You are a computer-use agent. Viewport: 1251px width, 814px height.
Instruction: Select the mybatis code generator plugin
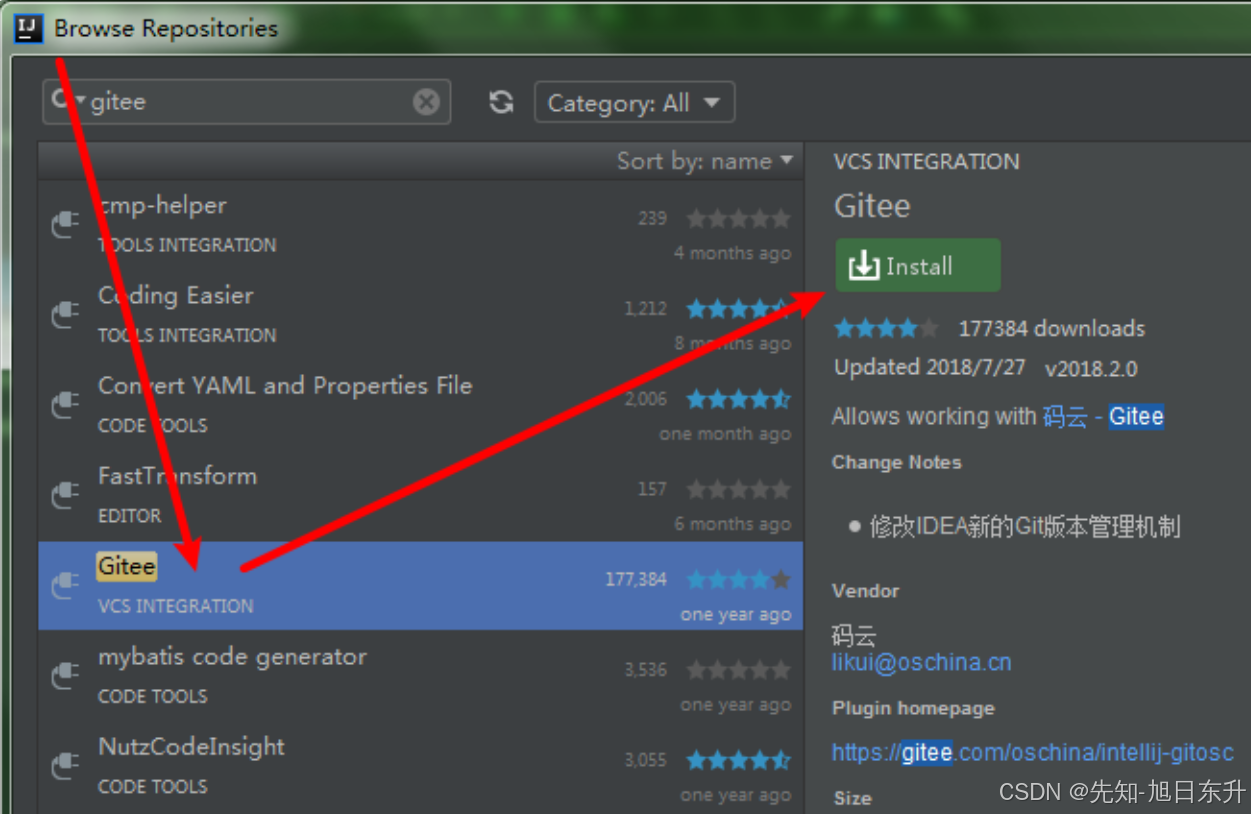coord(420,676)
